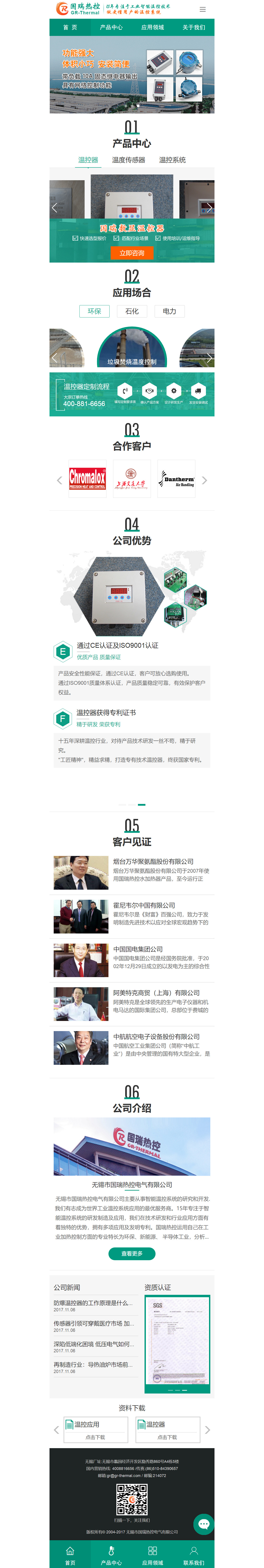Click the 立即咨询 orange button
Image resolution: width=264 pixels, height=1568 pixels.
[x=132, y=253]
